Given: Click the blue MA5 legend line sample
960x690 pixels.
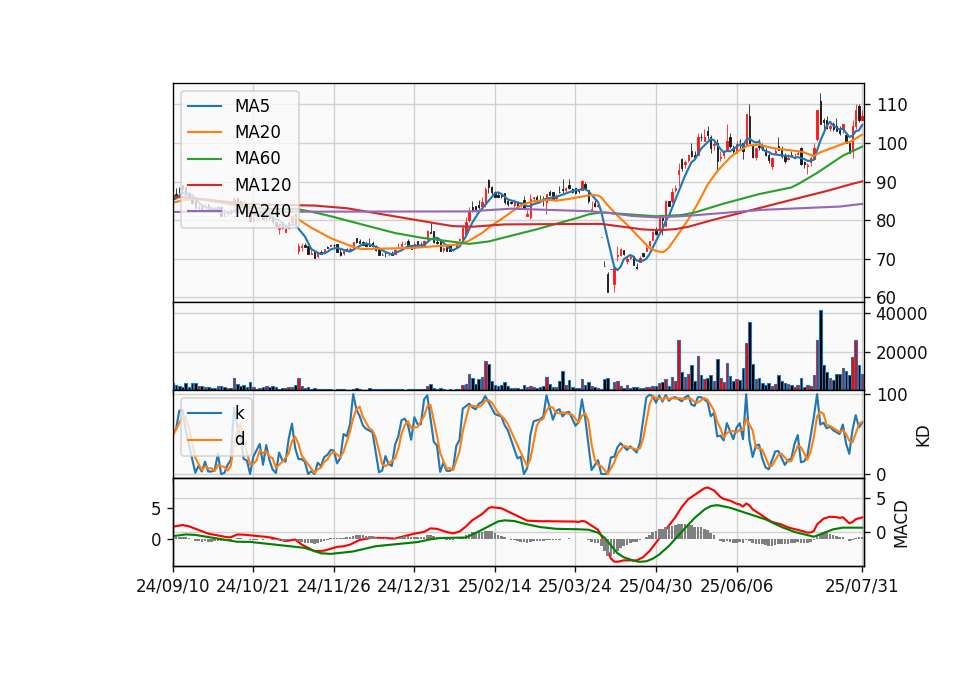Looking at the screenshot, I should (204, 107).
